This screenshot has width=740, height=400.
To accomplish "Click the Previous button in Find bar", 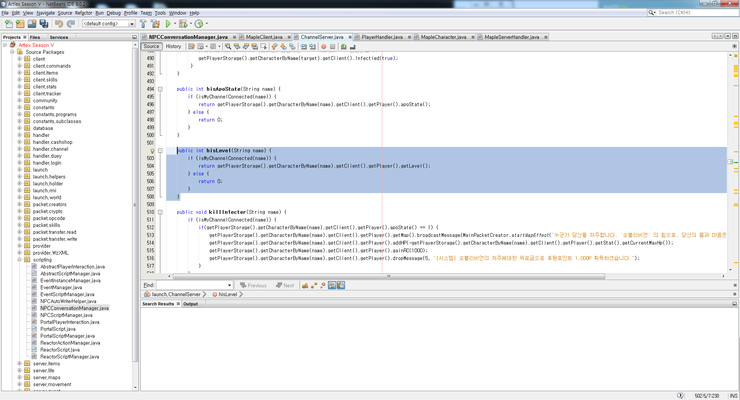I will click(254, 285).
